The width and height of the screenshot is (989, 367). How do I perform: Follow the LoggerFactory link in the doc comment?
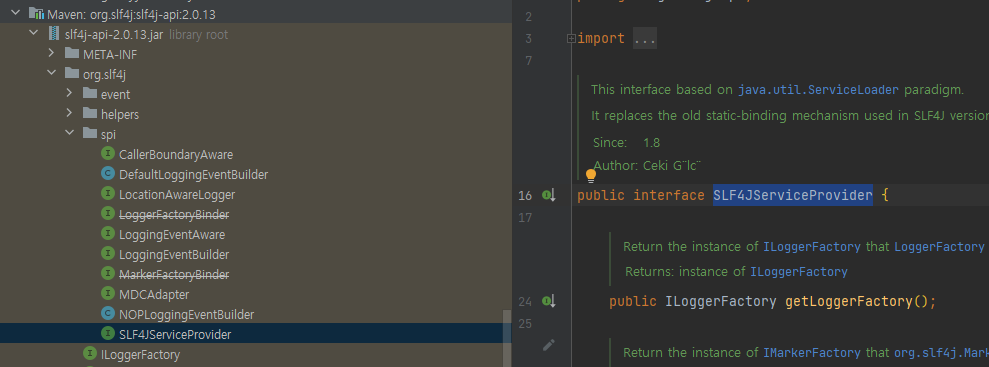point(939,247)
